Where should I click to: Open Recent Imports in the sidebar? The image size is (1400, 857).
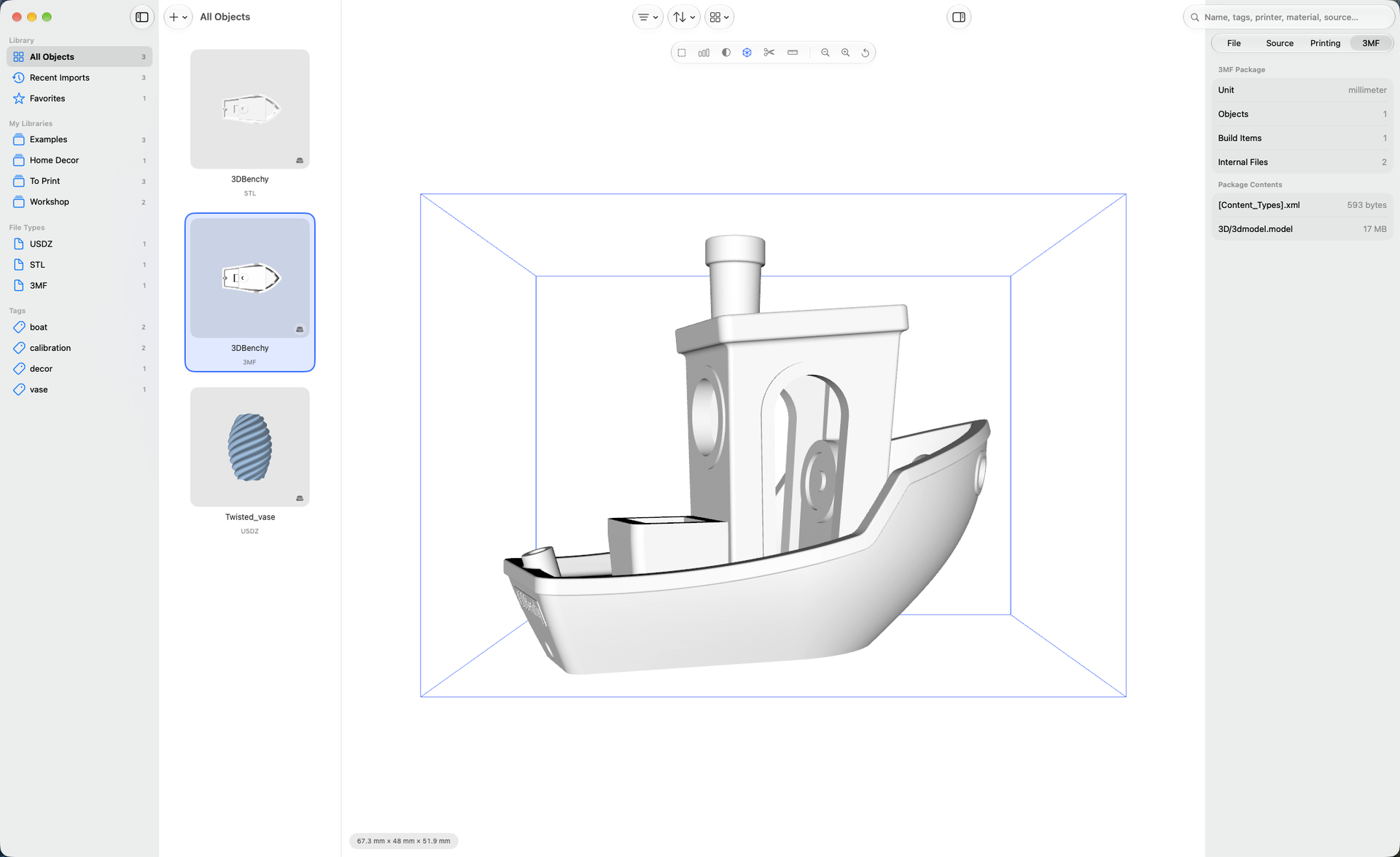click(x=79, y=77)
